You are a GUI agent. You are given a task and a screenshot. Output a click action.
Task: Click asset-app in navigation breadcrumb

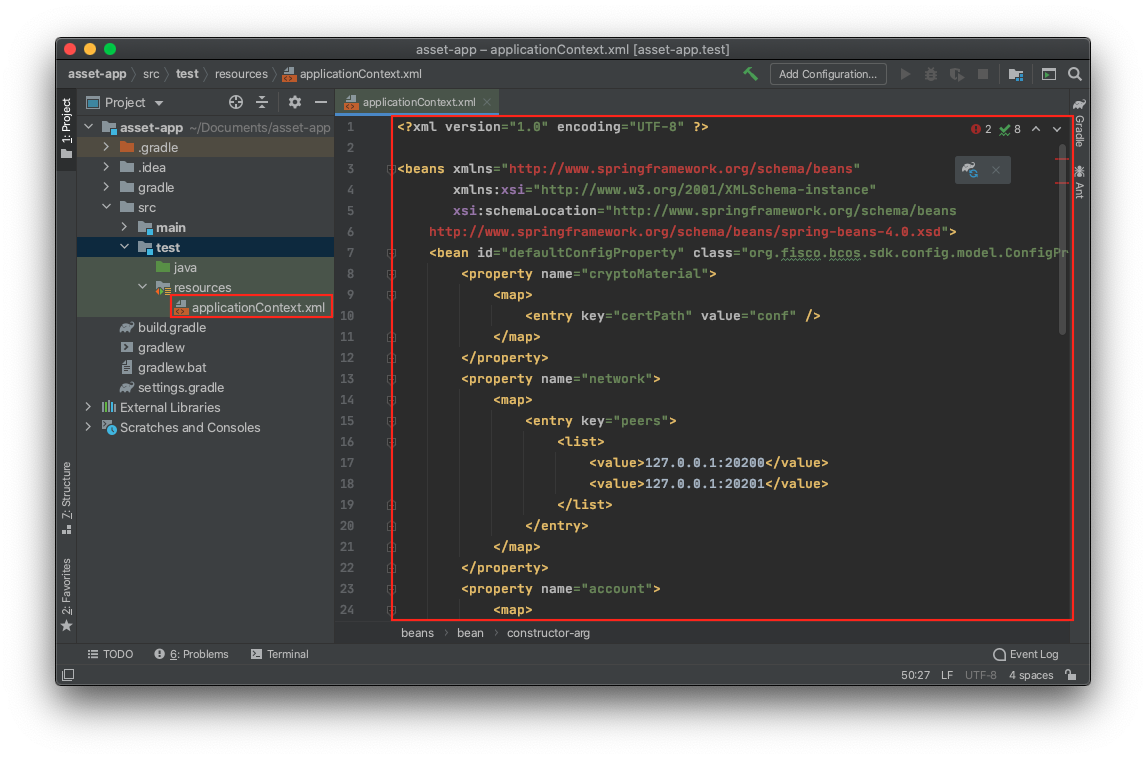point(97,74)
